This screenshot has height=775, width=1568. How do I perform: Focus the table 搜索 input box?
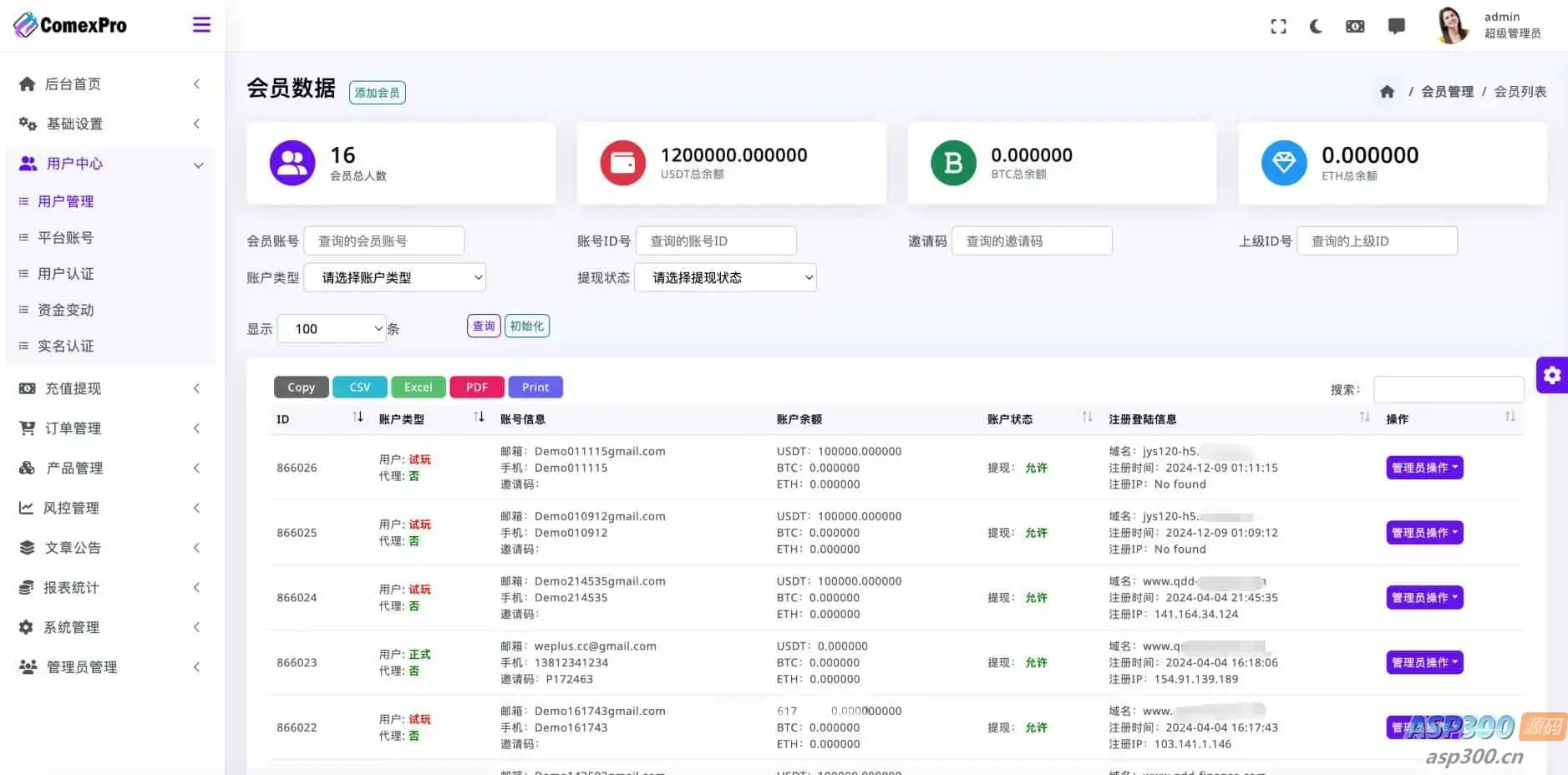pyautogui.click(x=1449, y=389)
